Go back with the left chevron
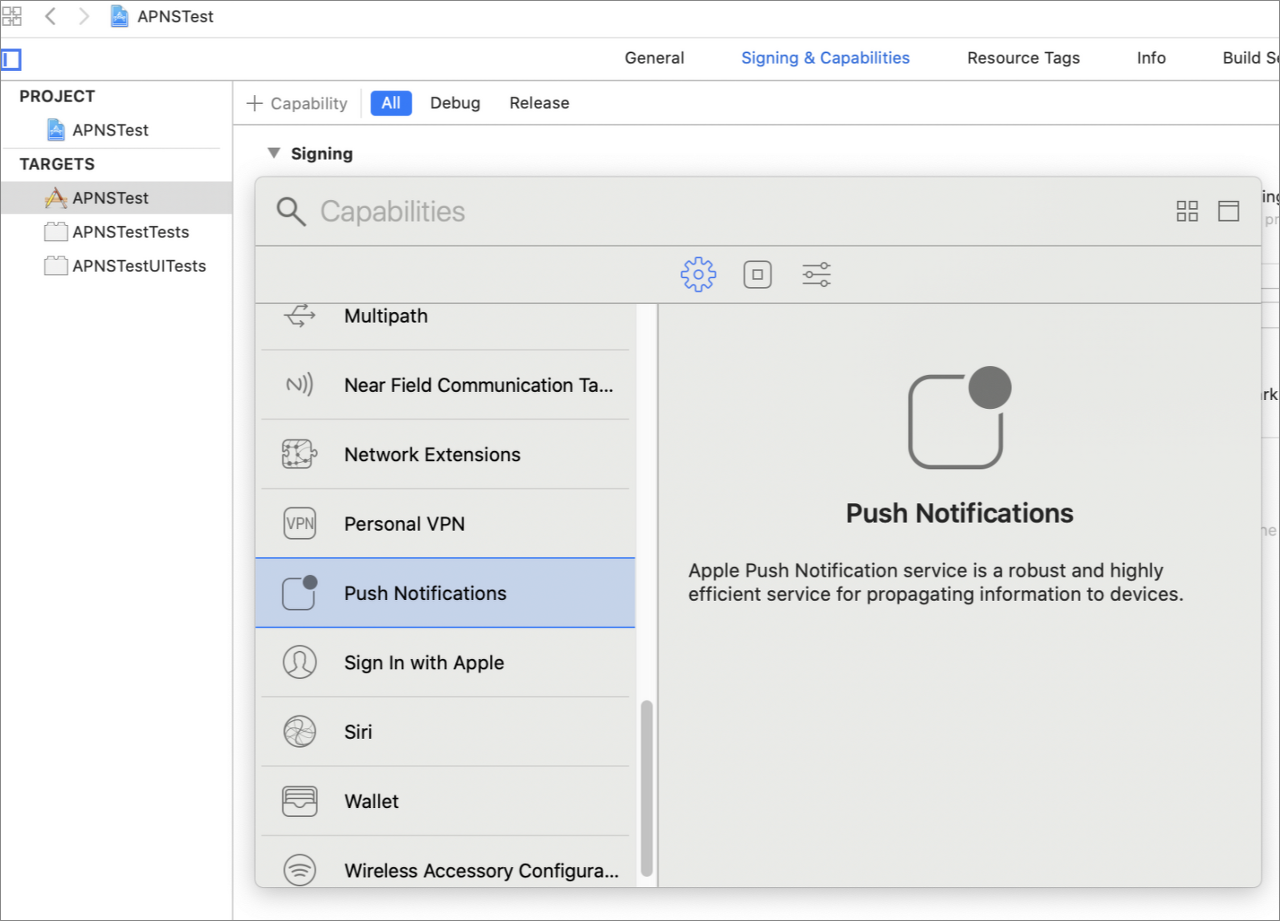Viewport: 1280px width, 921px height. pyautogui.click(x=50, y=16)
